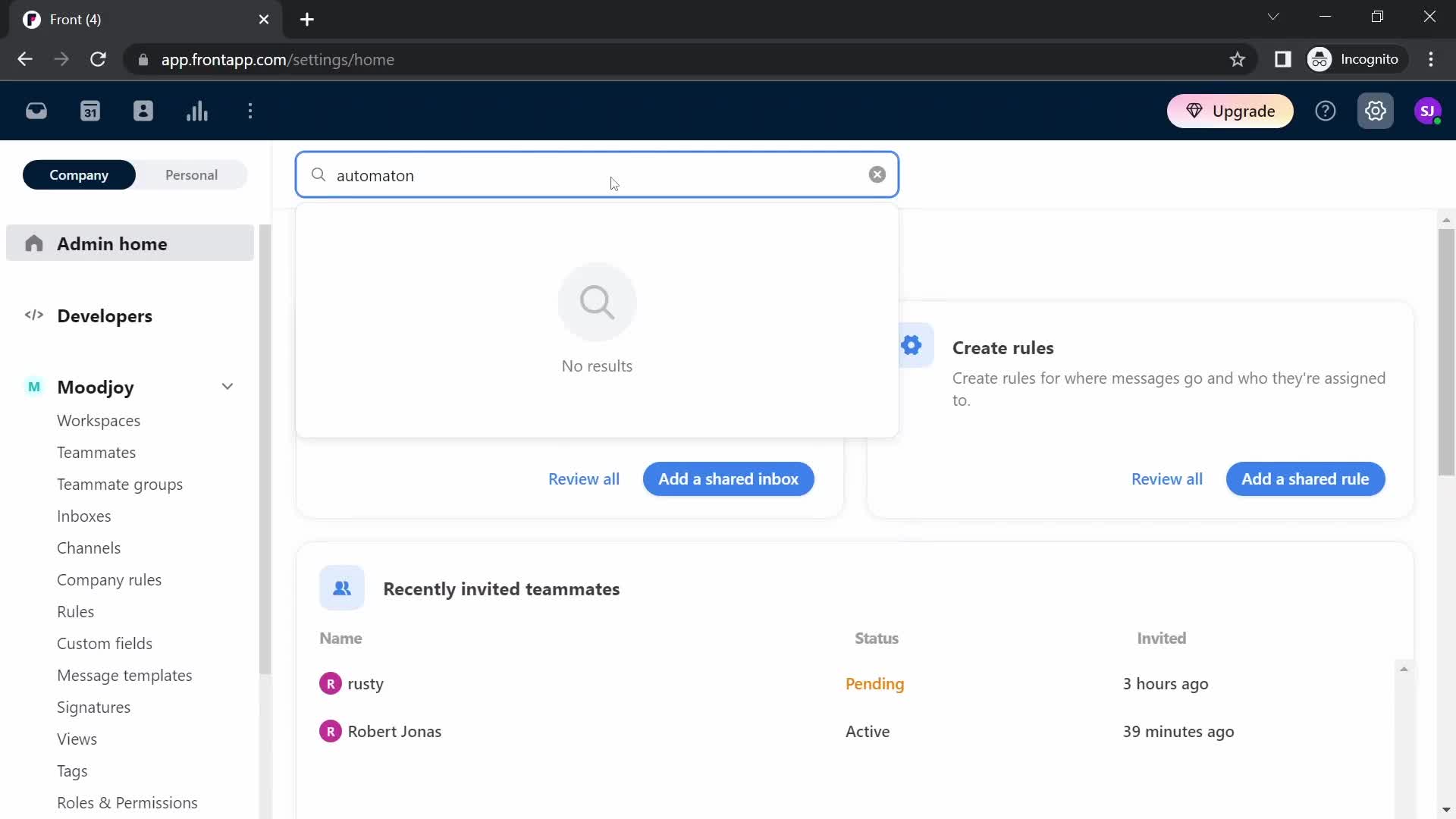Open the inbox icon in top navigation
Screen dimensions: 1456x819
click(36, 111)
